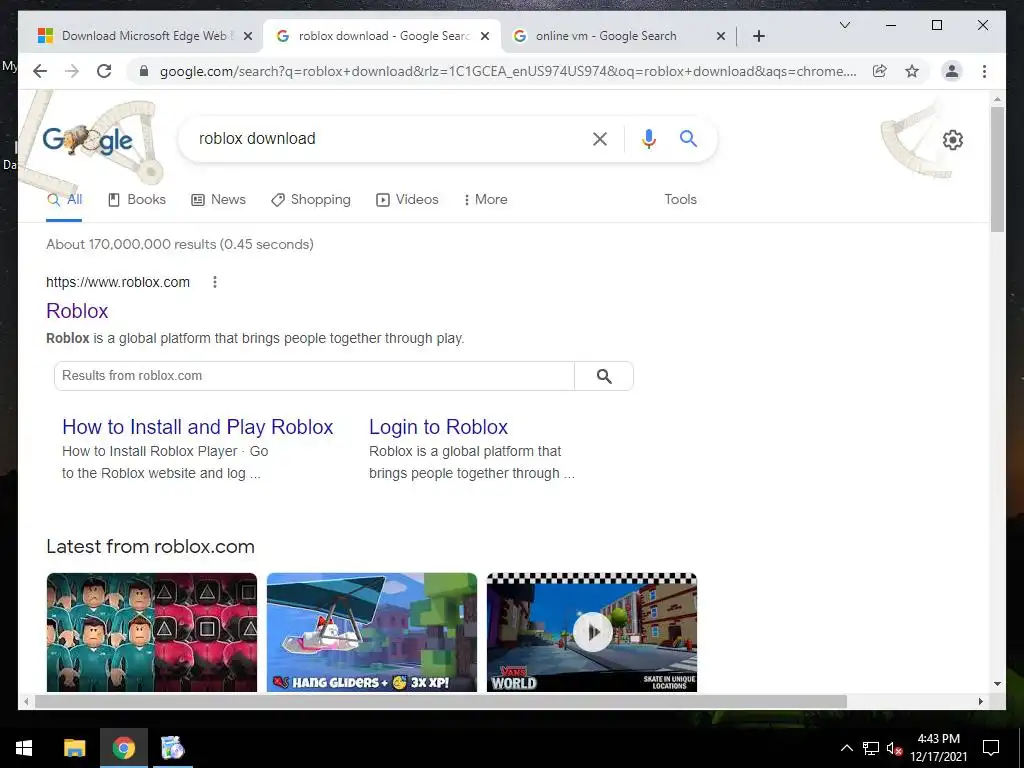Viewport: 1024px width, 768px height.
Task: Select the All results tab
Action: point(64,200)
